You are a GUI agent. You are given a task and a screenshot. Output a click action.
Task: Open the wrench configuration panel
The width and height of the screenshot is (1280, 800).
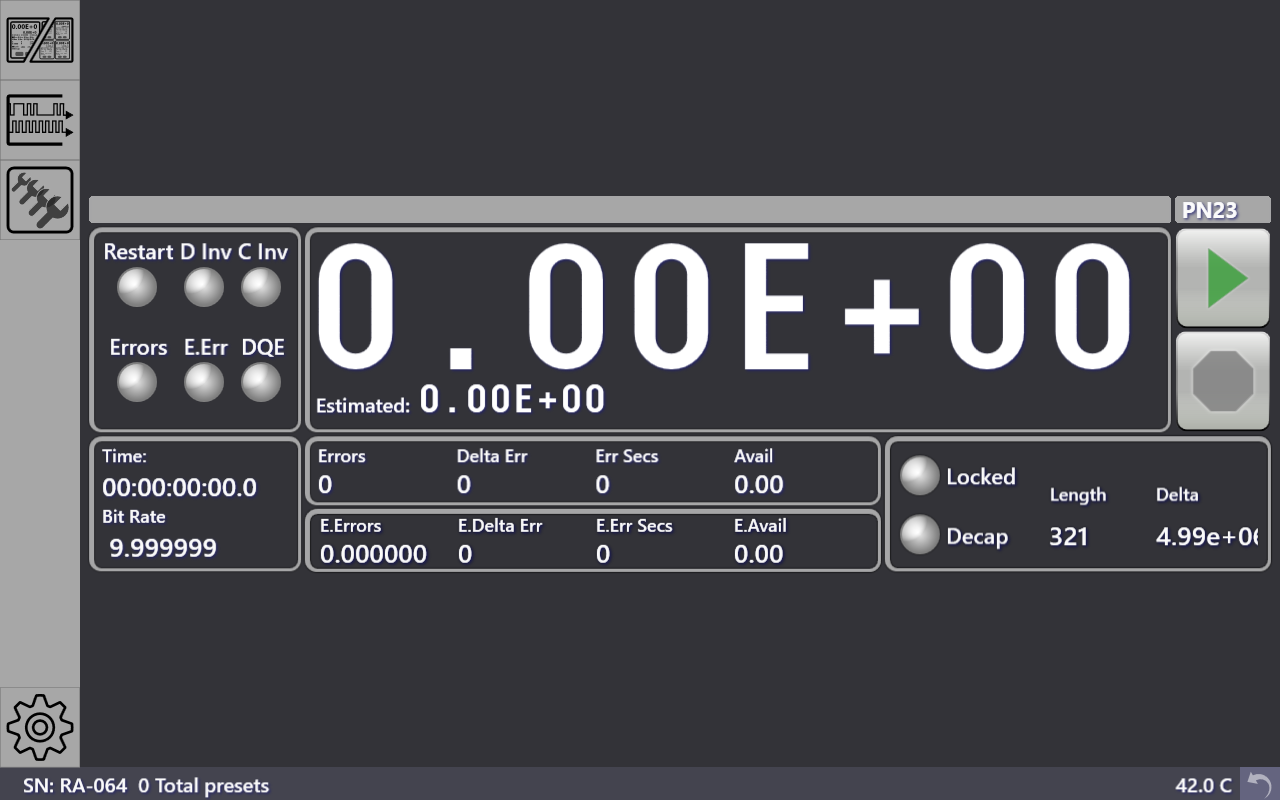point(40,199)
